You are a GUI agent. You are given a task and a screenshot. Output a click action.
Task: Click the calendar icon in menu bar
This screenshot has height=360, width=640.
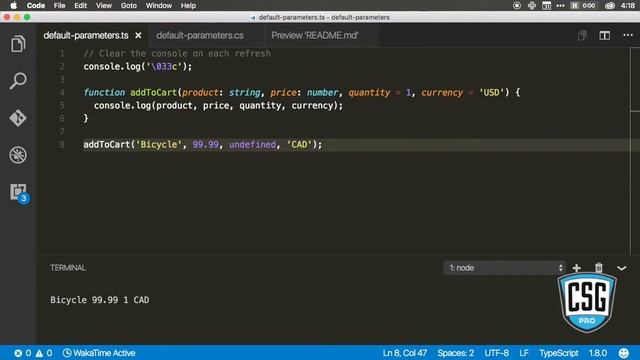point(547,5)
